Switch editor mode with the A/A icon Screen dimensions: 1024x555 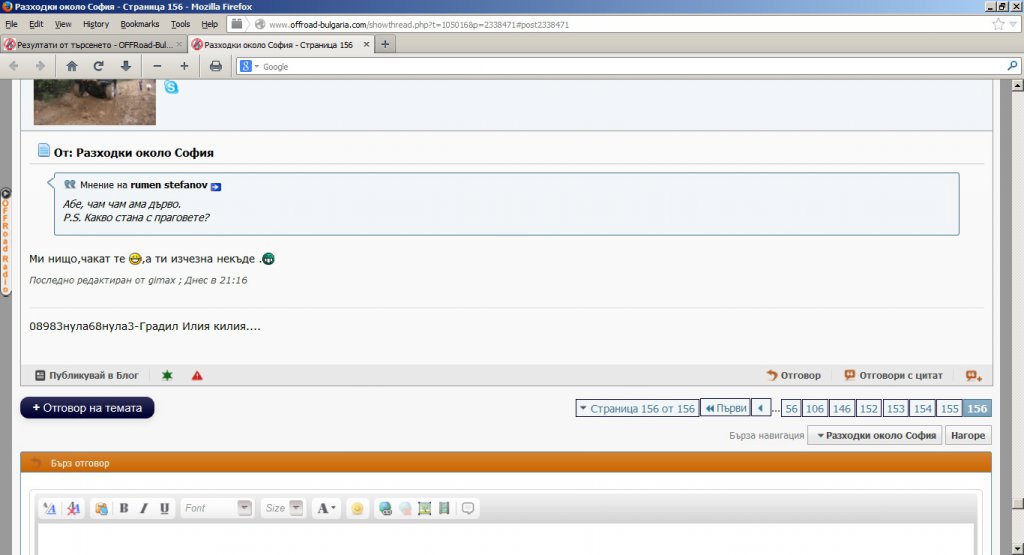tap(50, 508)
